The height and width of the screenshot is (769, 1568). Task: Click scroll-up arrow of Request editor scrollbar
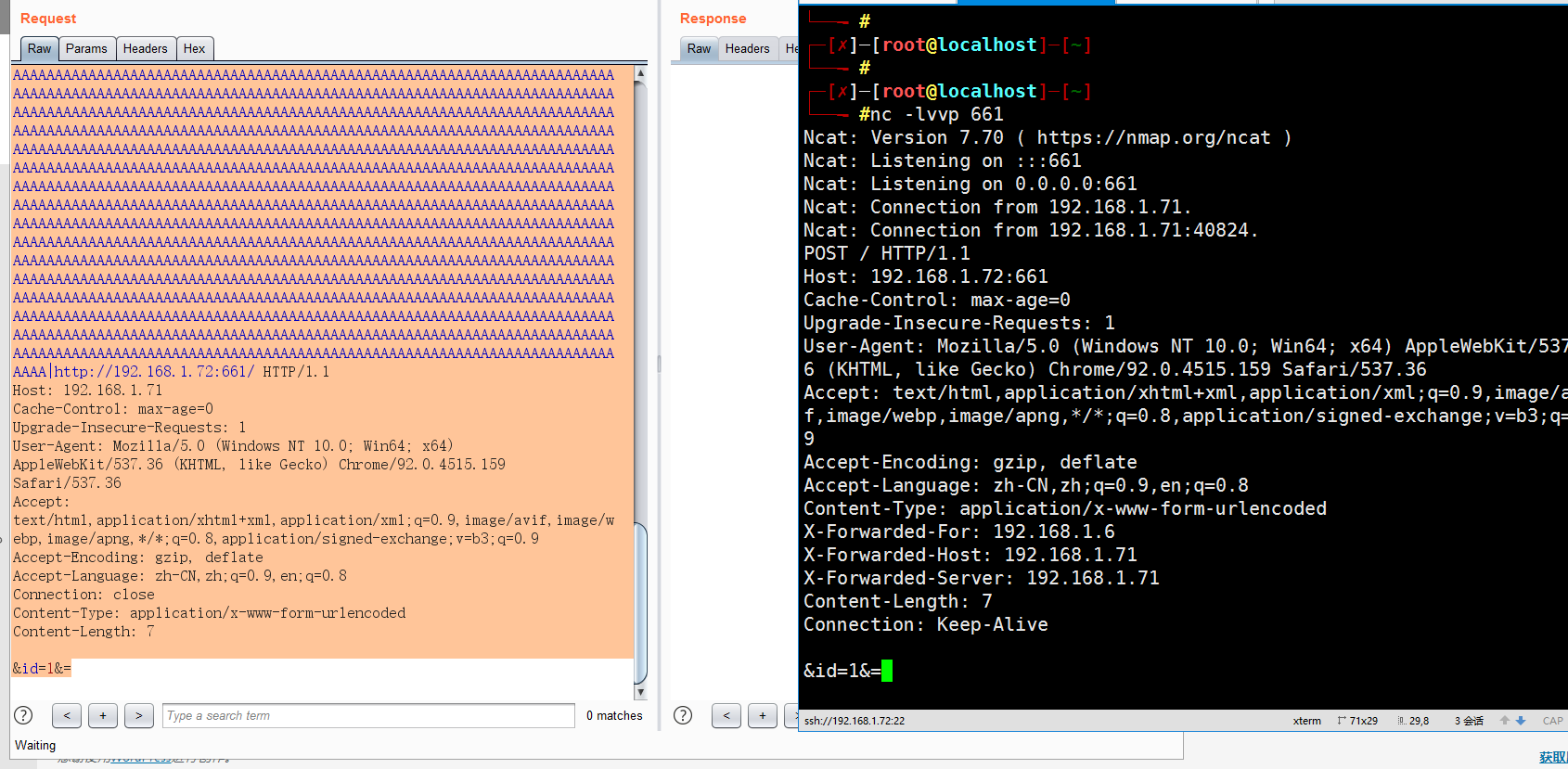640,72
